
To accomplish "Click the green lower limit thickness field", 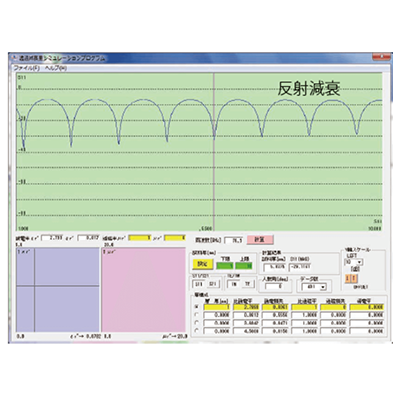I will (224, 266).
